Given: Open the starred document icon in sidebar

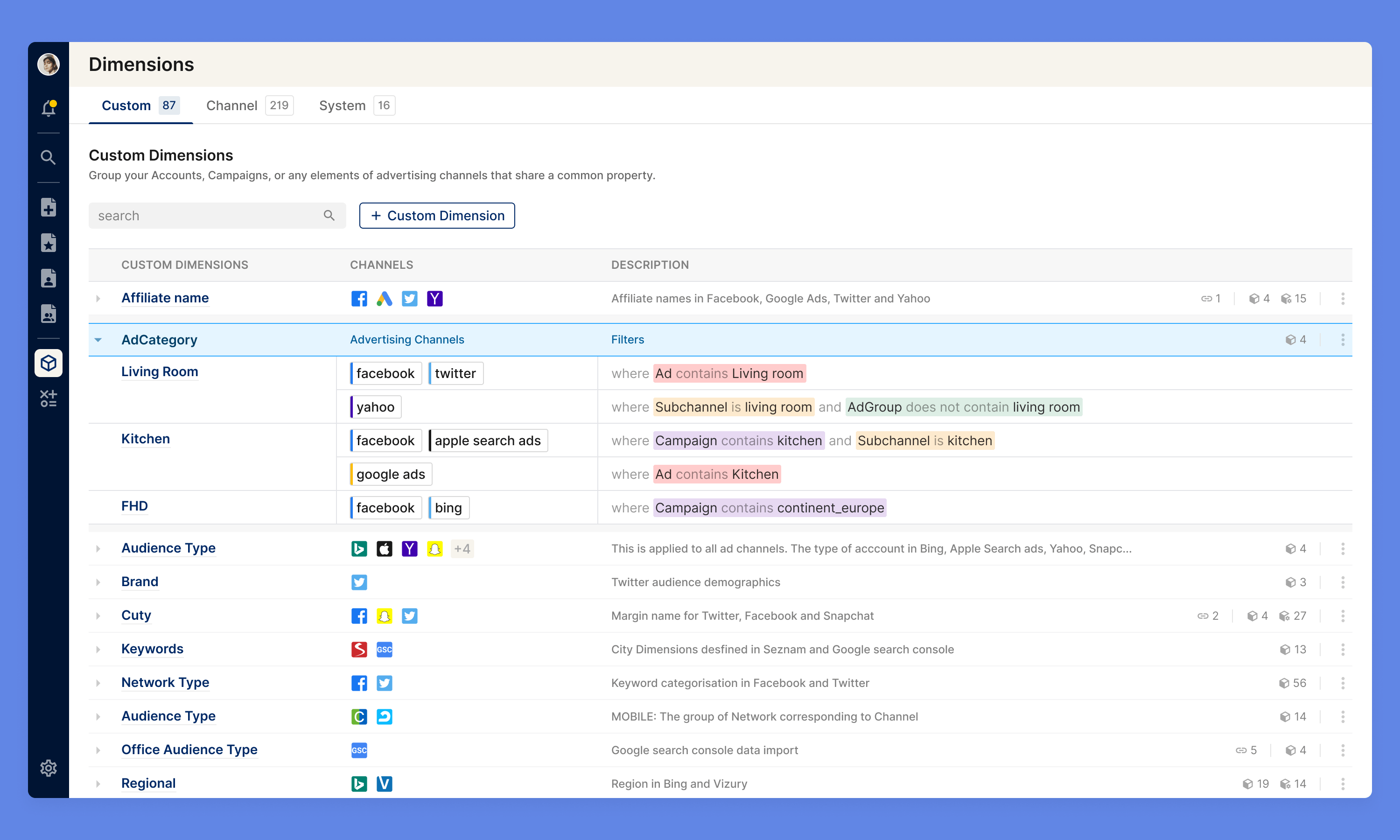Looking at the screenshot, I should (x=49, y=243).
